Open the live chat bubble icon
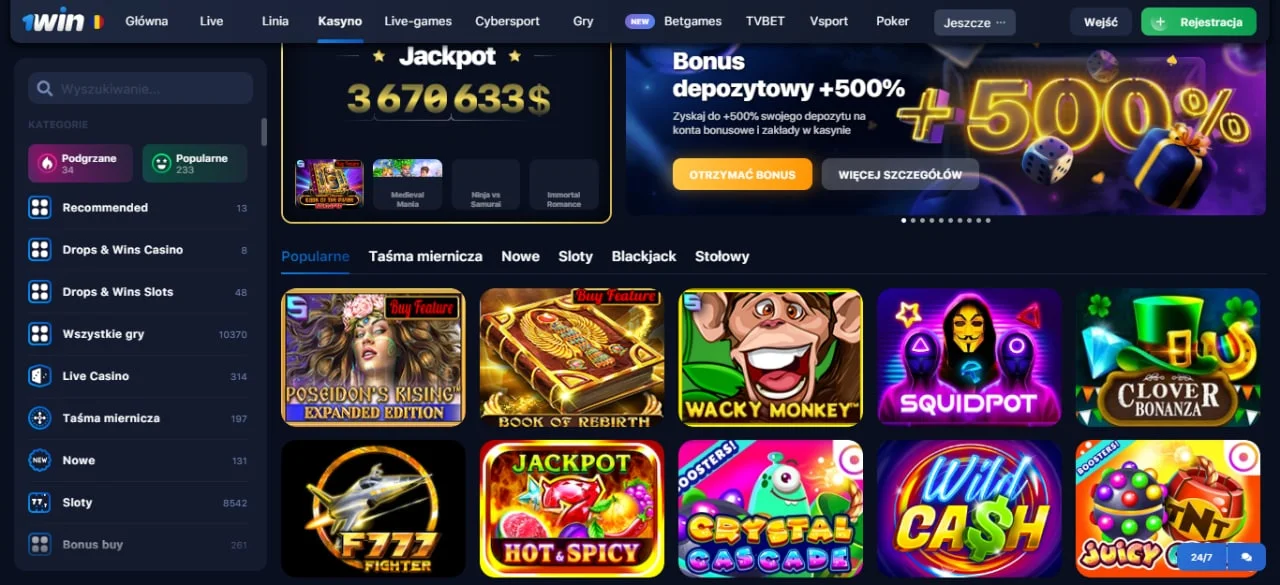The image size is (1280, 585). point(1246,557)
